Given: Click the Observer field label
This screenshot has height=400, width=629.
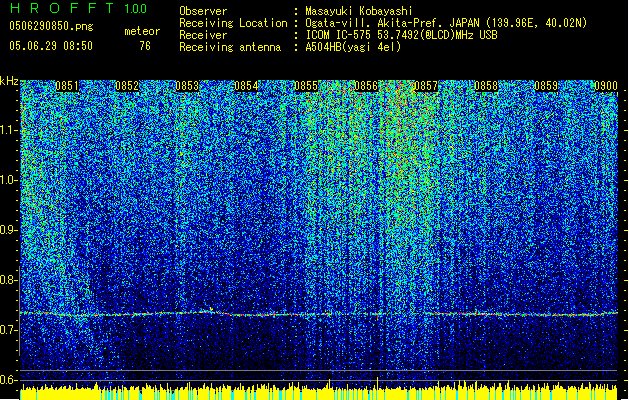Looking at the screenshot, I should [x=203, y=11].
